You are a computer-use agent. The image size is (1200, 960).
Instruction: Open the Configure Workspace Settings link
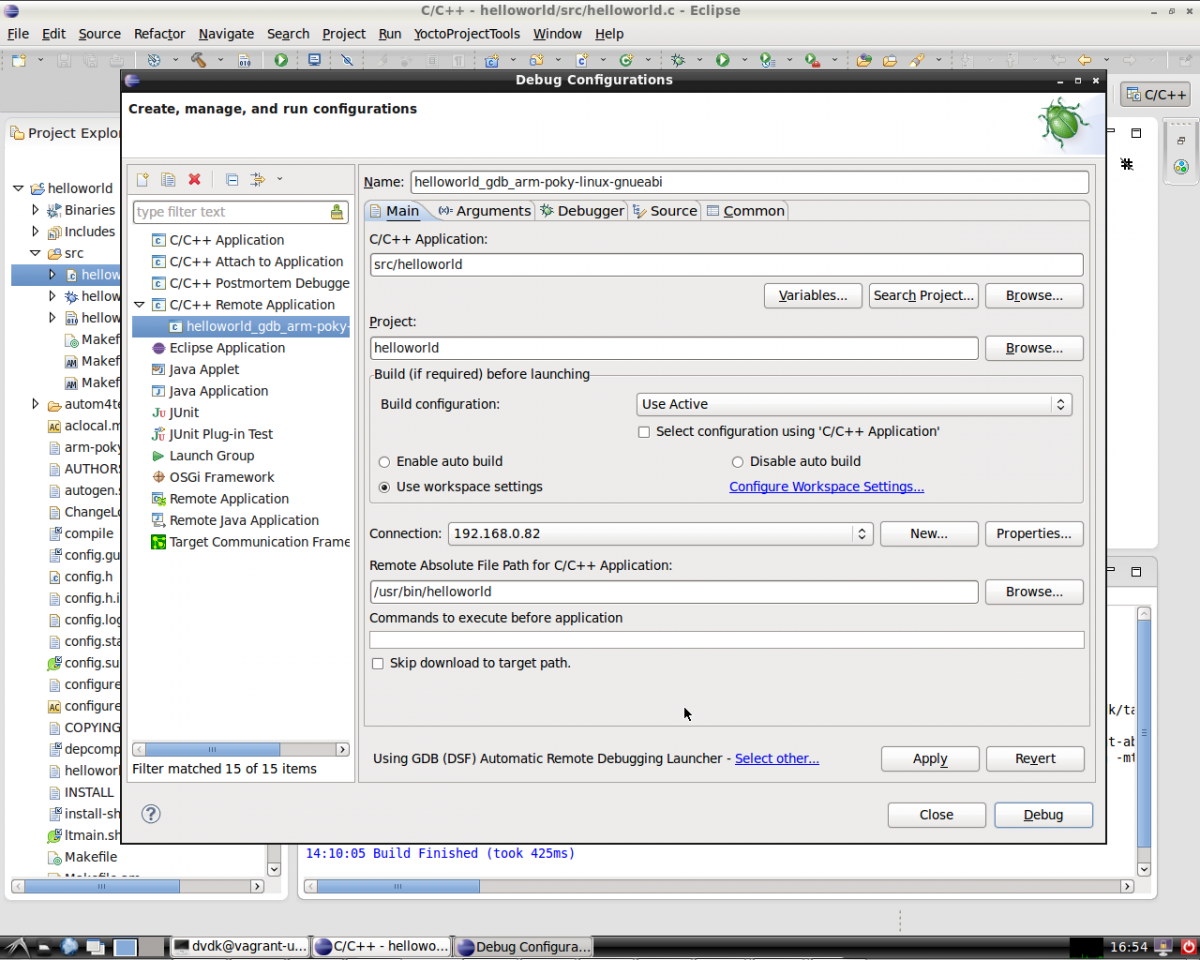pyautogui.click(x=826, y=487)
